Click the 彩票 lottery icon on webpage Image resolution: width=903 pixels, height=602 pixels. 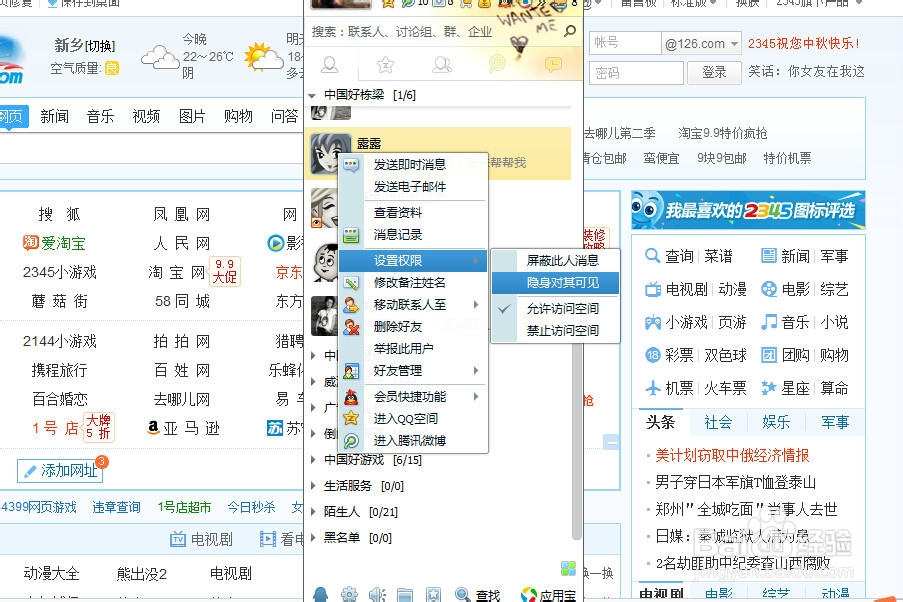pyautogui.click(x=652, y=355)
